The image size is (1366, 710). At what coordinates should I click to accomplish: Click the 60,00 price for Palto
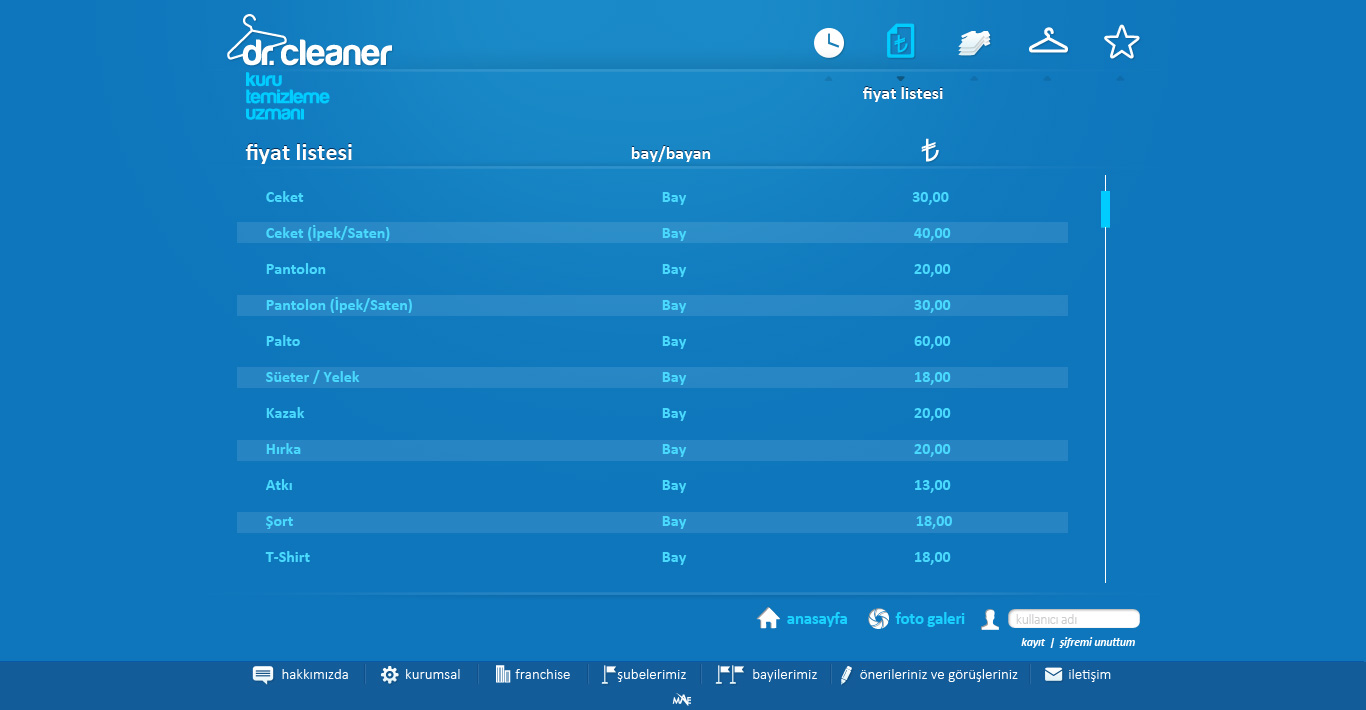click(932, 341)
